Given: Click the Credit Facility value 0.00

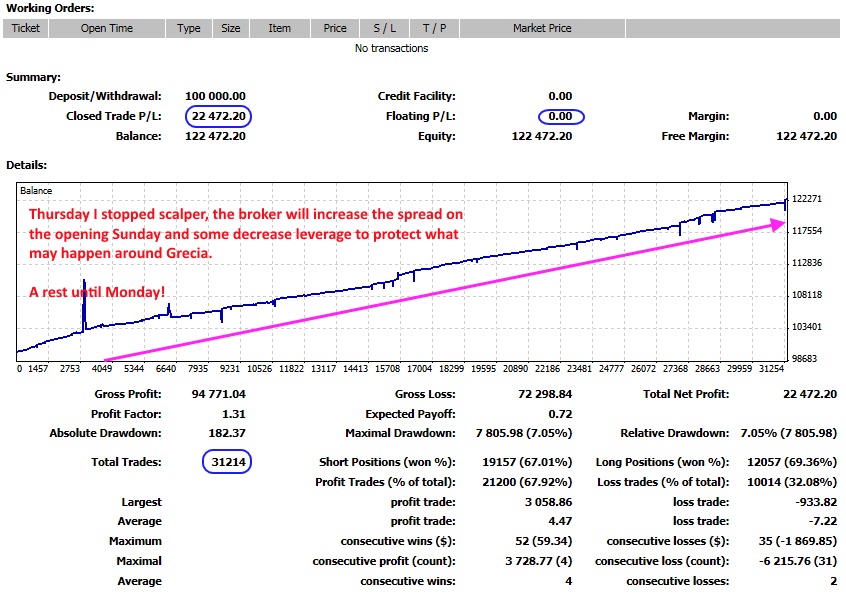Looking at the screenshot, I should click(560, 96).
